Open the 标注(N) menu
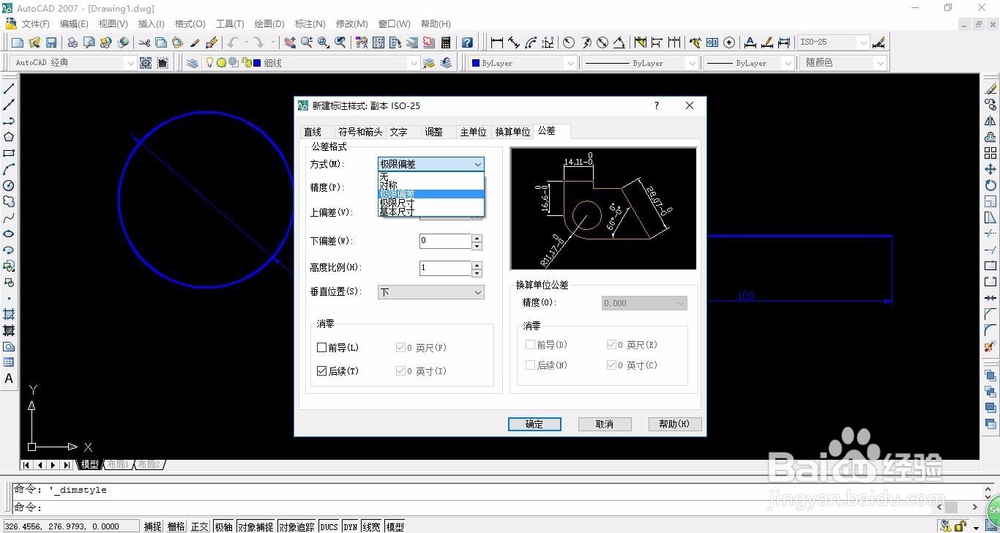The image size is (1000, 533). [x=310, y=24]
